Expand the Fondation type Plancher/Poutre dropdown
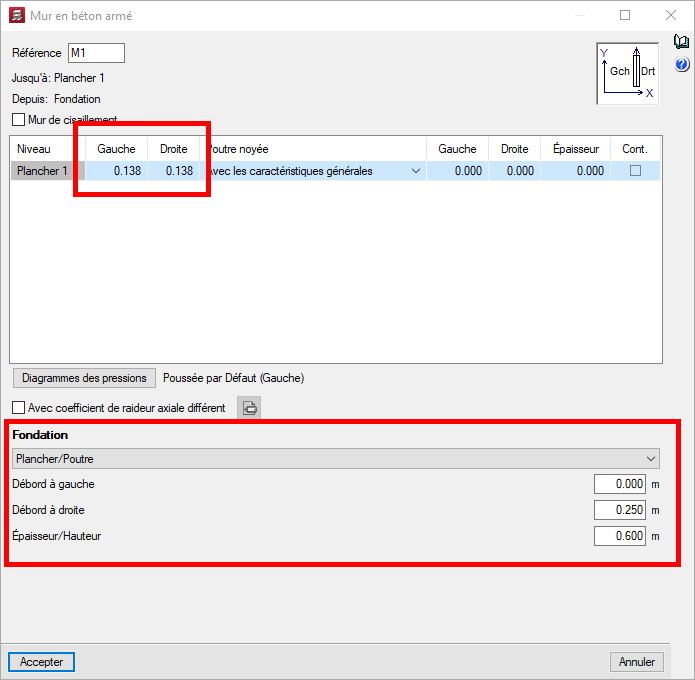Screen dimensions: 695x680 (x=335, y=459)
